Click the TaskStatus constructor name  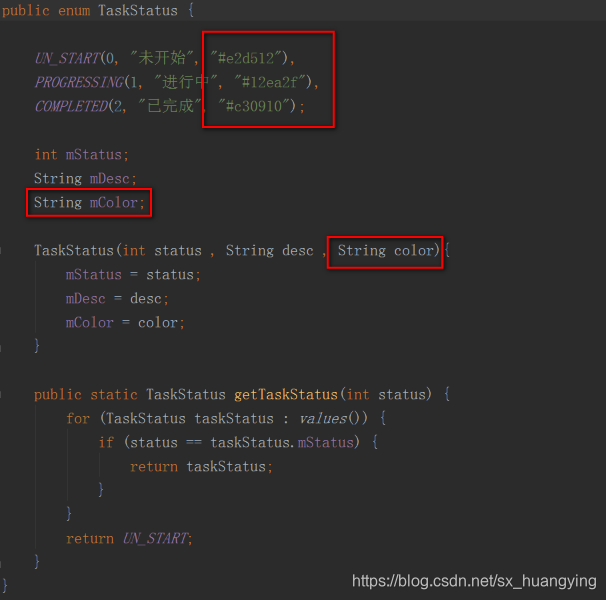pos(74,251)
